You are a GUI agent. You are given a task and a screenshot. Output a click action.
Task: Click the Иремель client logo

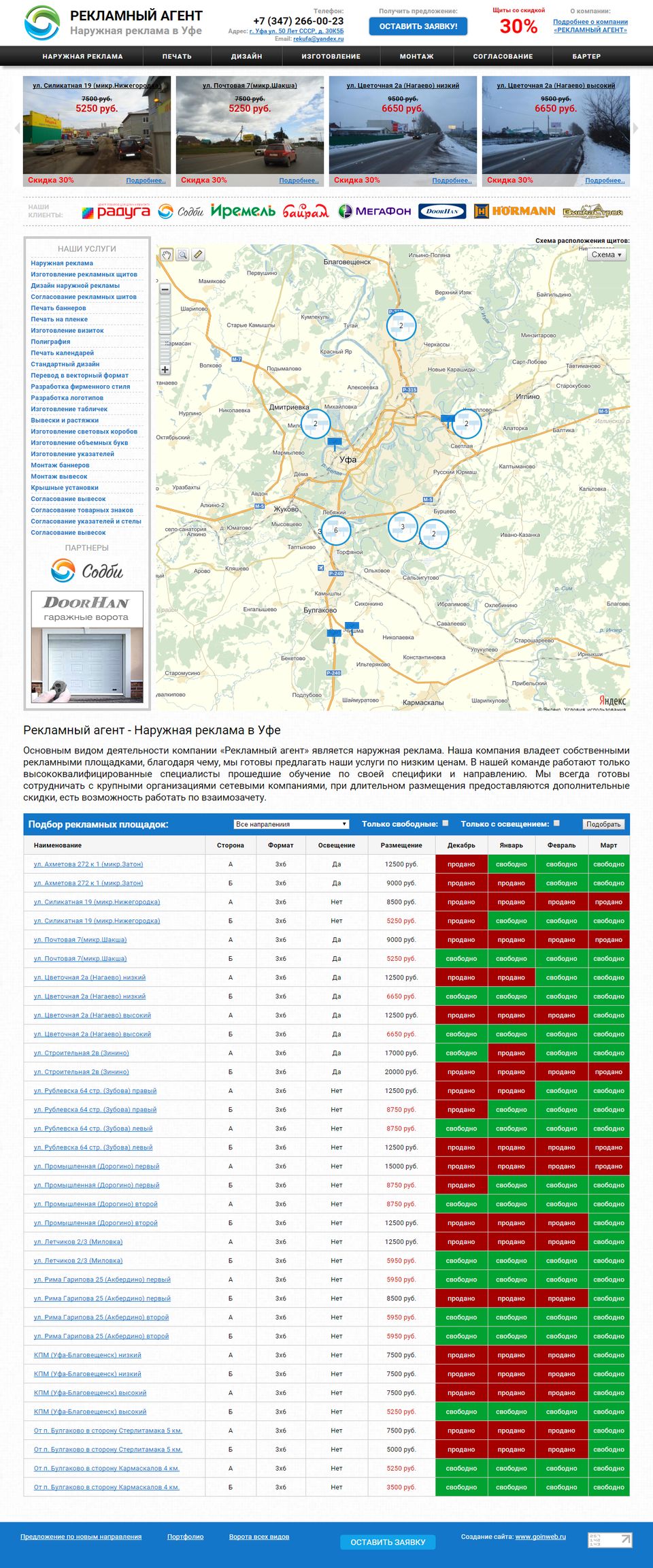coord(243,211)
